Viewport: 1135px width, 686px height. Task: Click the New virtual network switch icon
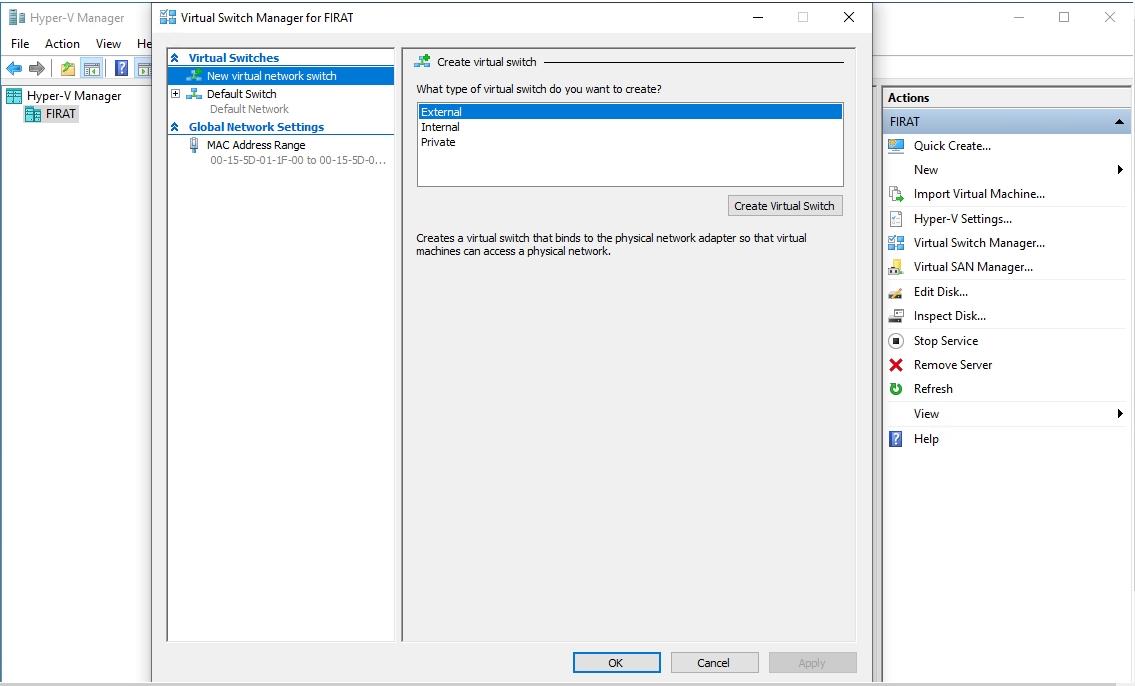pyautogui.click(x=194, y=75)
